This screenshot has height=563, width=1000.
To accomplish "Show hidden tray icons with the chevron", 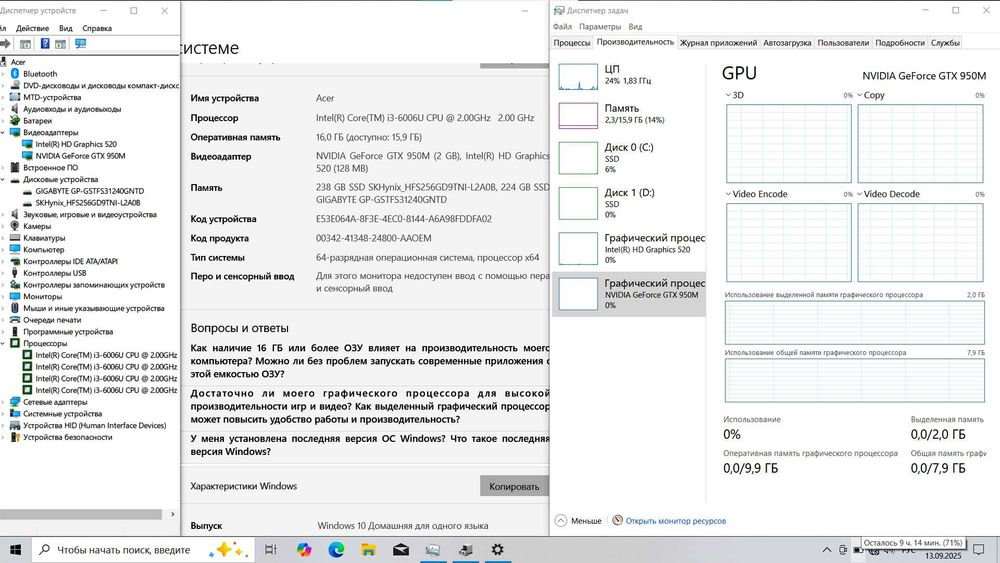I will coord(827,550).
